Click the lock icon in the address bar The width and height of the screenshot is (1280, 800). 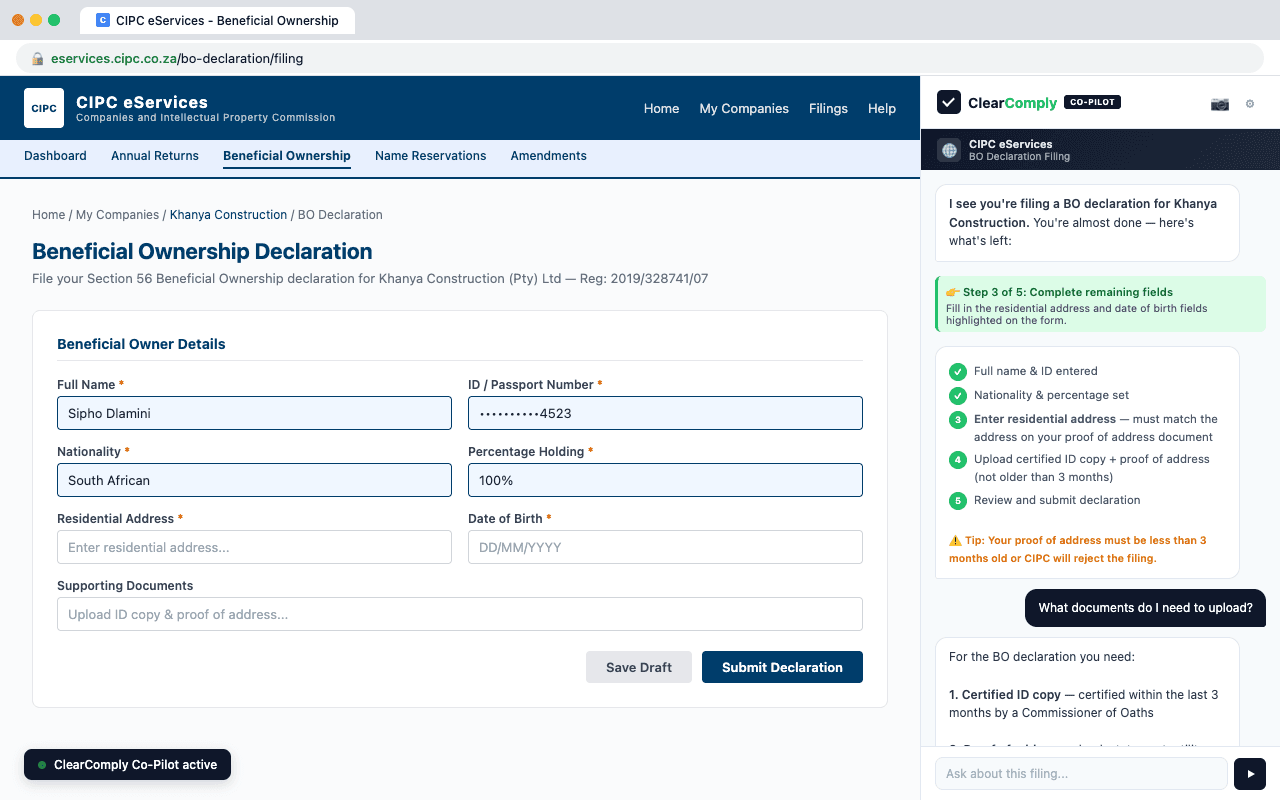coord(38,59)
